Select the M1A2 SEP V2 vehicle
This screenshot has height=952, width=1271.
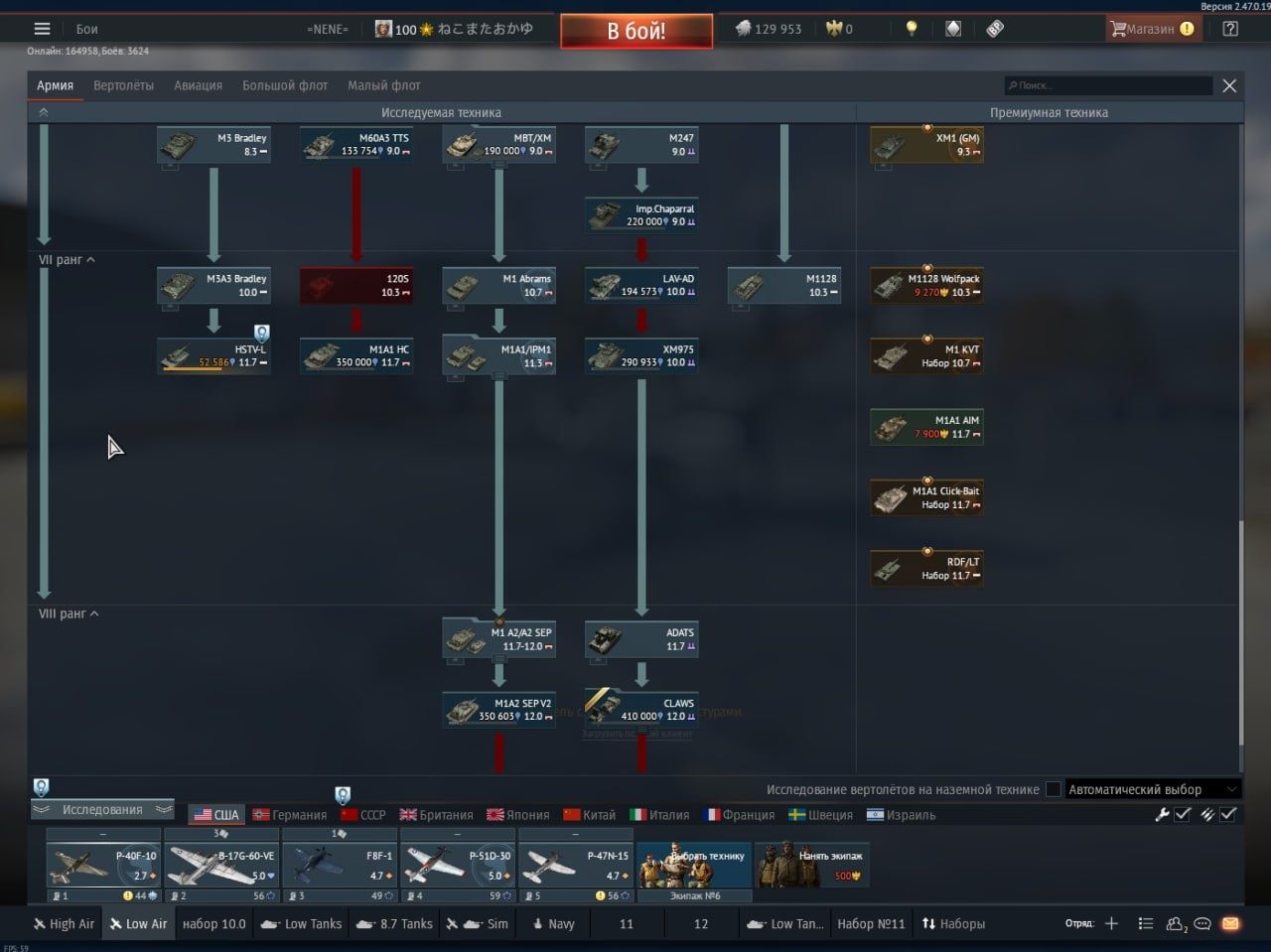coord(499,710)
